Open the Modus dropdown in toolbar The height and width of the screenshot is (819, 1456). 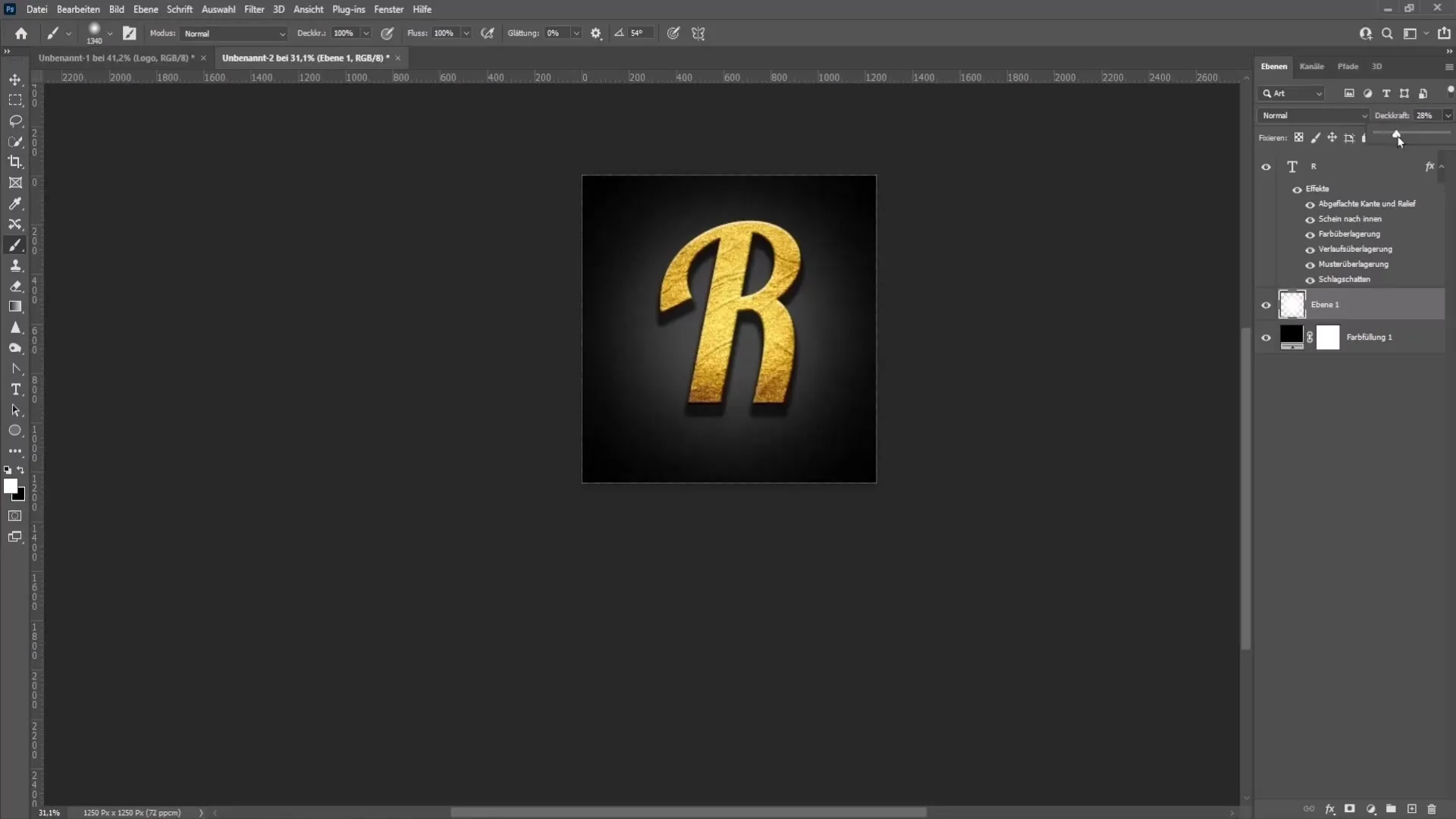tap(231, 33)
